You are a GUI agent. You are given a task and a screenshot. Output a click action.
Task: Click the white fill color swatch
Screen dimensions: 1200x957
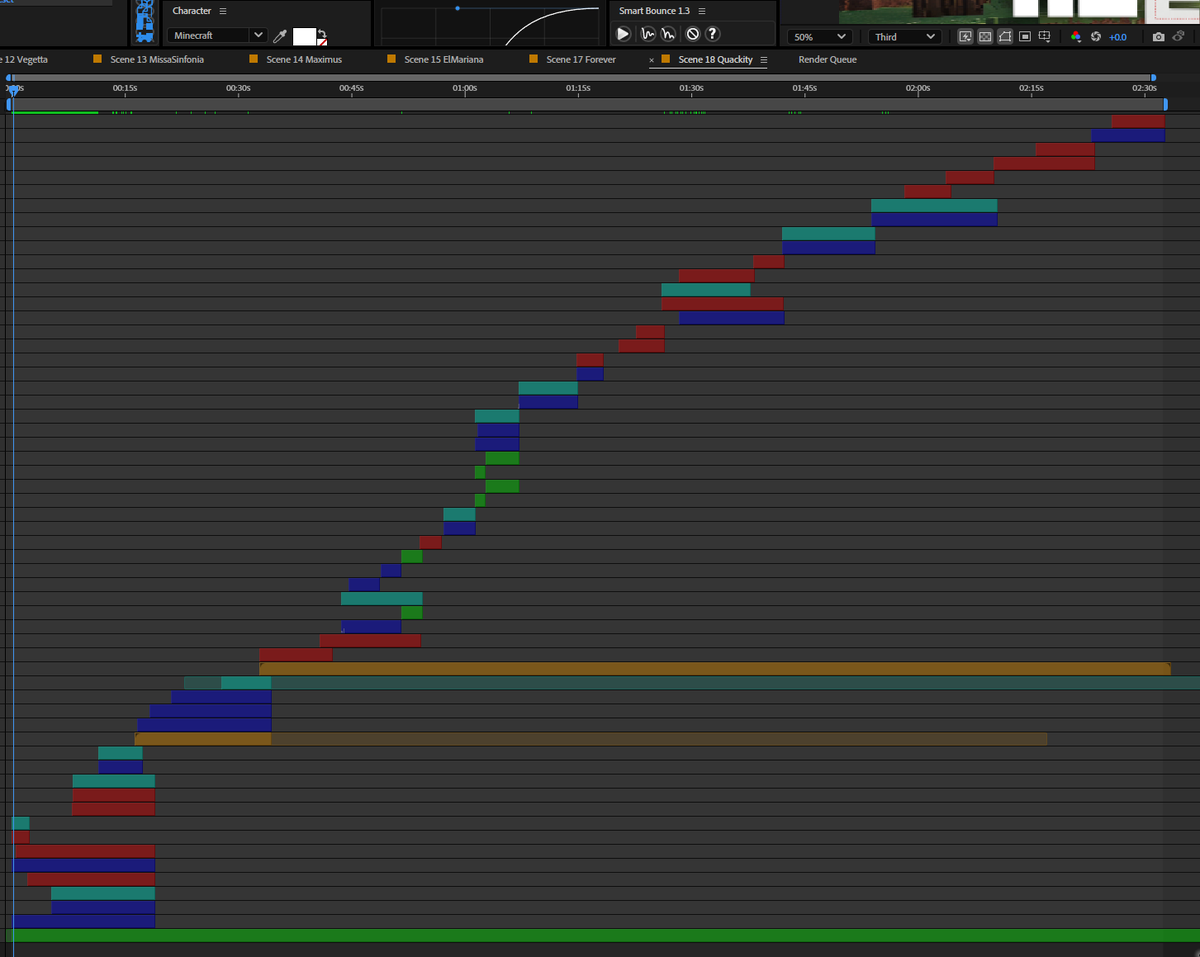(304, 37)
